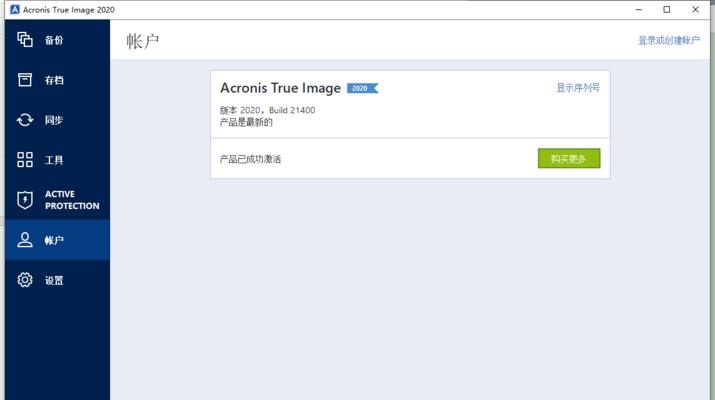Open the 设置 sidebar label
The width and height of the screenshot is (715, 400).
[54, 281]
